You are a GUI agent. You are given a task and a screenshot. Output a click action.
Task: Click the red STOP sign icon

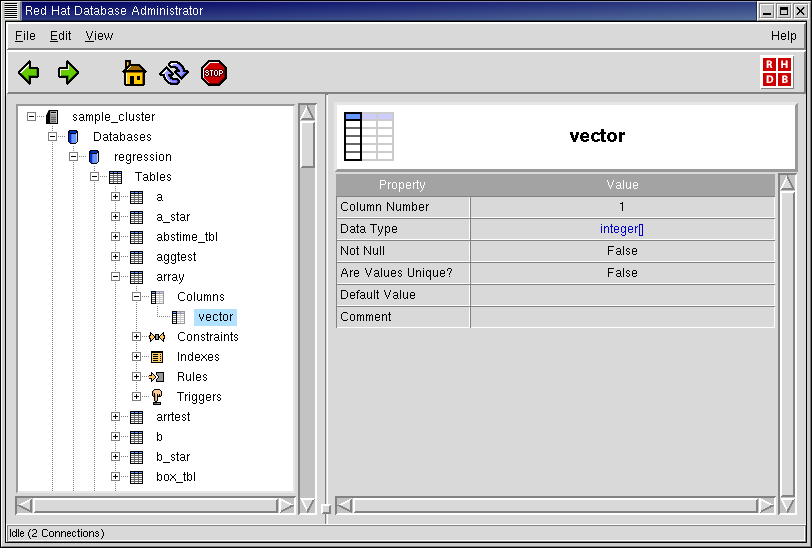pyautogui.click(x=214, y=73)
